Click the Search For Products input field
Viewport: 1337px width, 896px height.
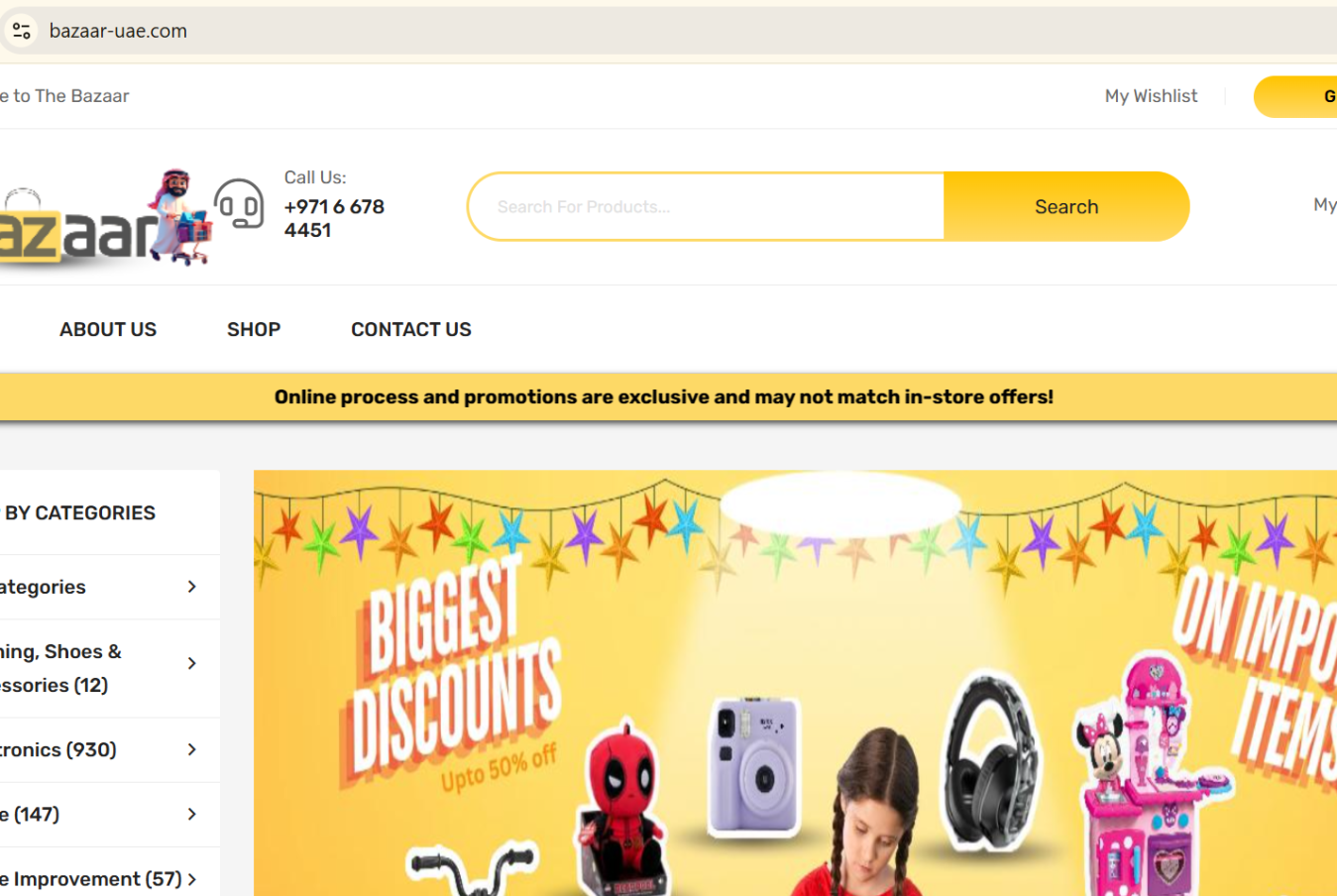706,206
